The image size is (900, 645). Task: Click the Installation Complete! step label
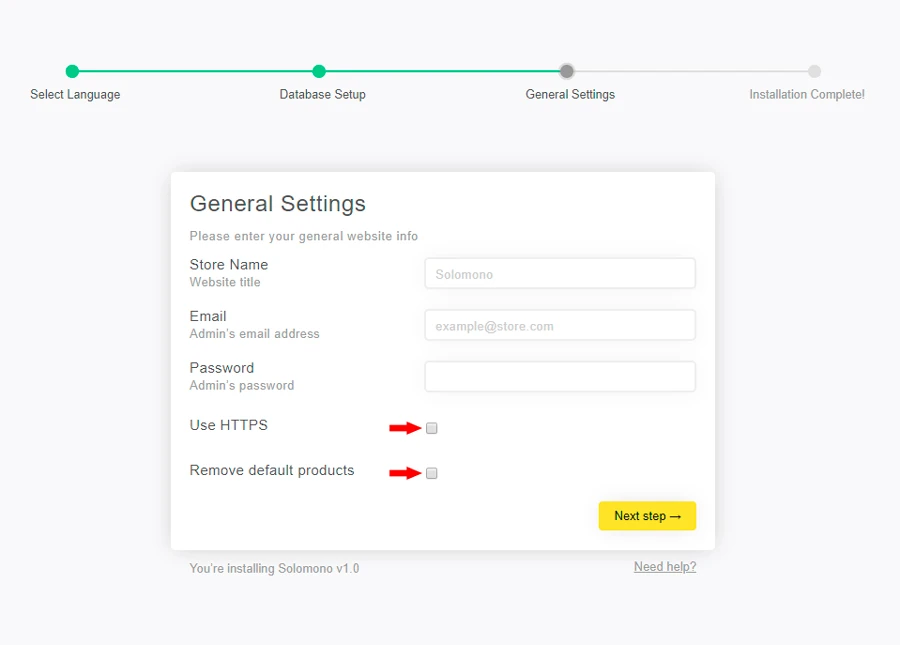(x=807, y=95)
